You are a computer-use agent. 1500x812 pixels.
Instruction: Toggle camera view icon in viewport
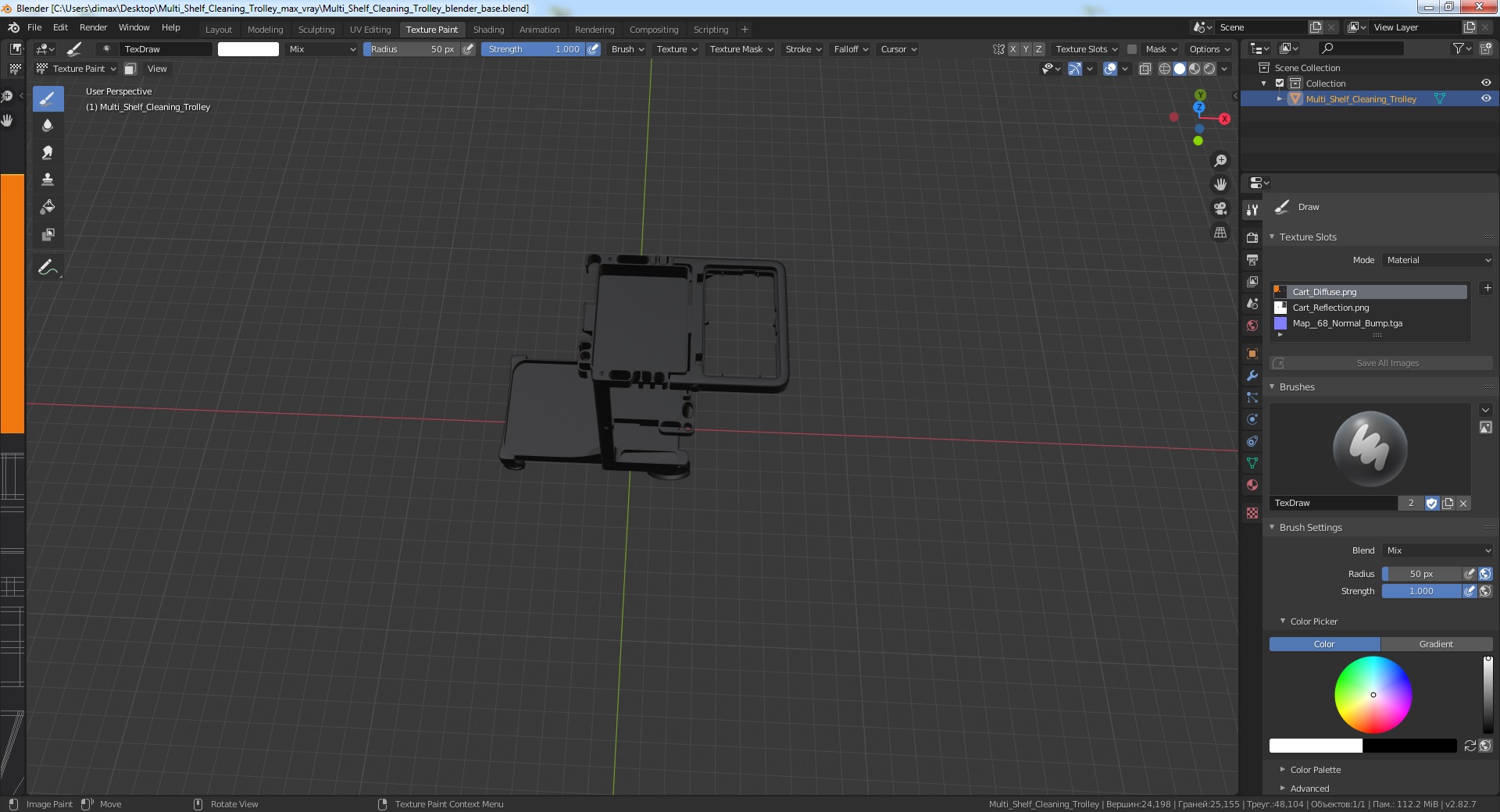(x=1220, y=208)
